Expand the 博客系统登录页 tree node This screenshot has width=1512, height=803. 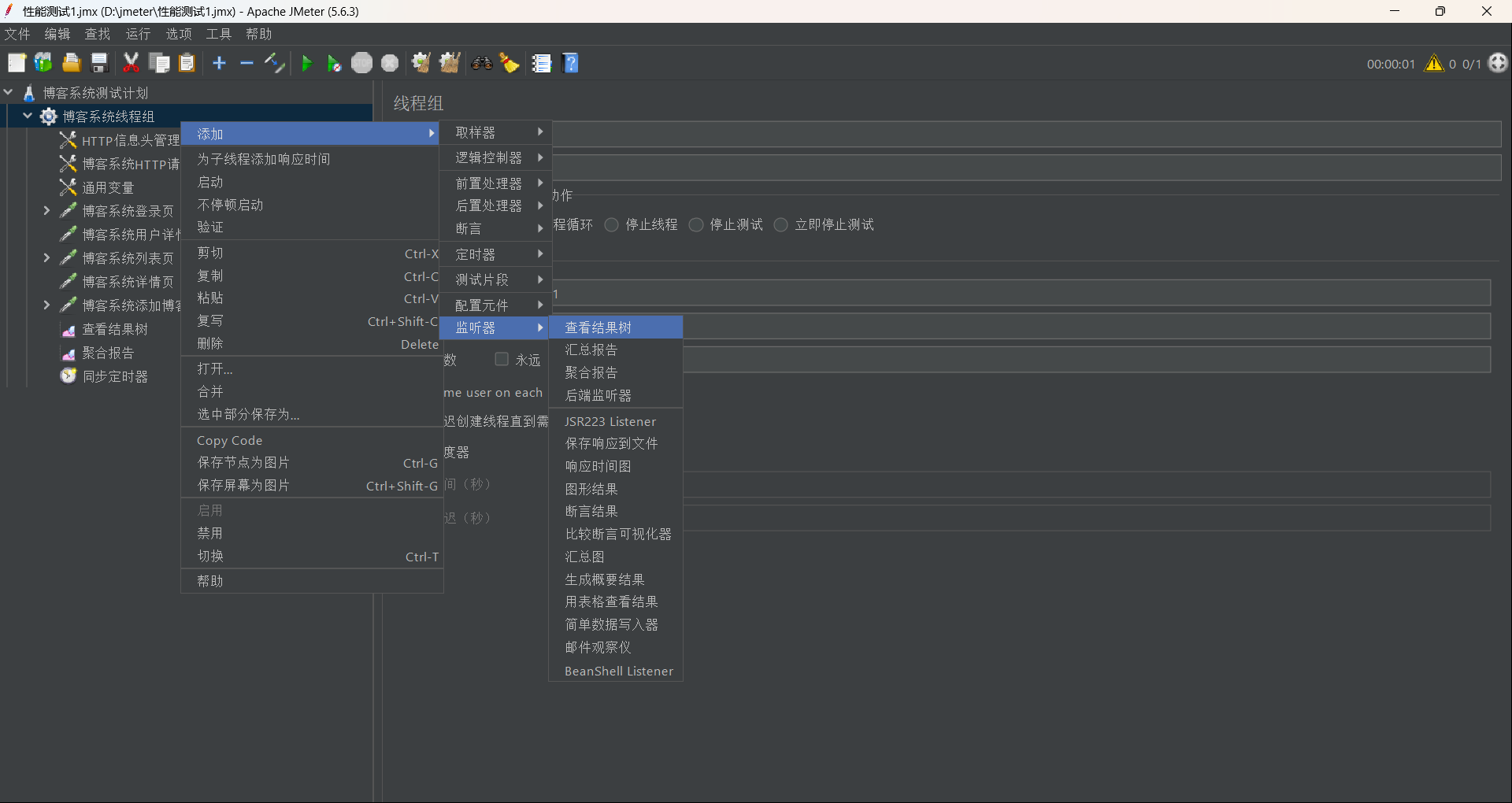tap(46, 210)
